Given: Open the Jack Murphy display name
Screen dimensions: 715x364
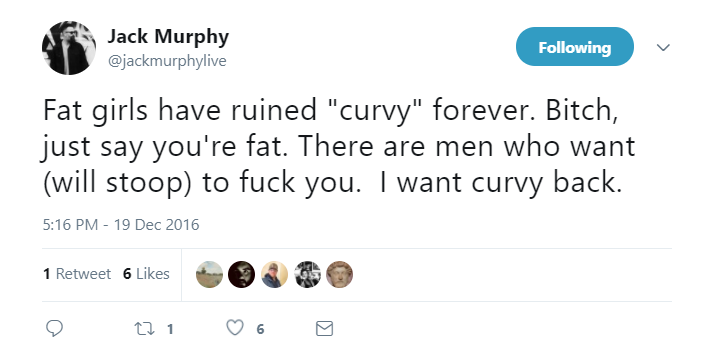Looking at the screenshot, I should pos(168,36).
